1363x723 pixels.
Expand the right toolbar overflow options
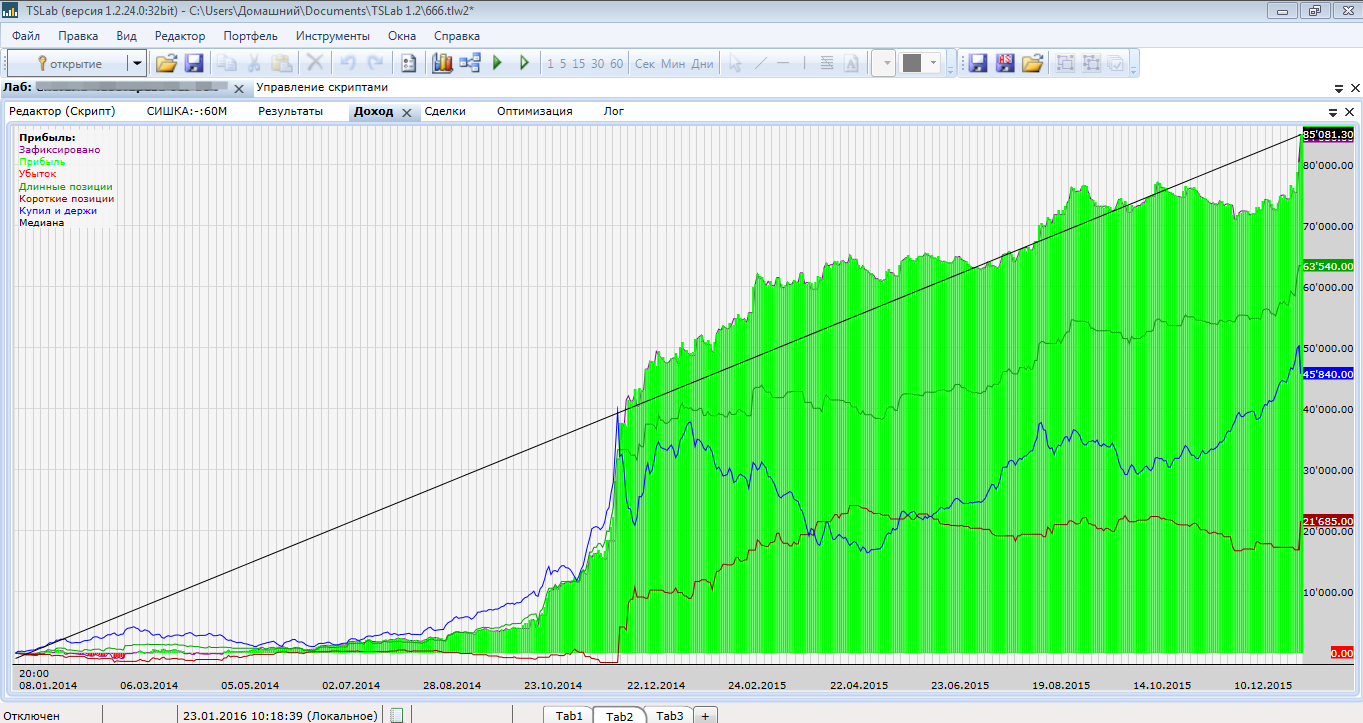(x=1134, y=64)
